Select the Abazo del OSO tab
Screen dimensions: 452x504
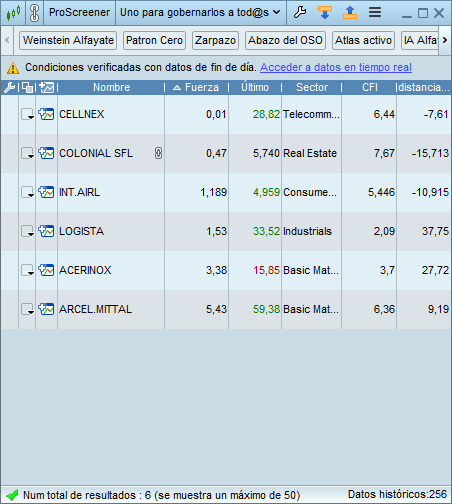tap(285, 40)
